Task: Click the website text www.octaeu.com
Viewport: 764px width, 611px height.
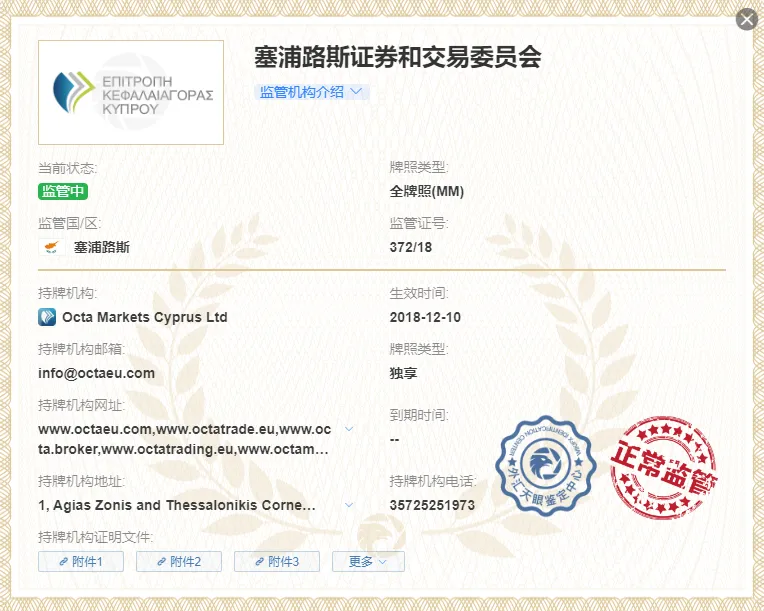Action: pyautogui.click(x=95, y=429)
